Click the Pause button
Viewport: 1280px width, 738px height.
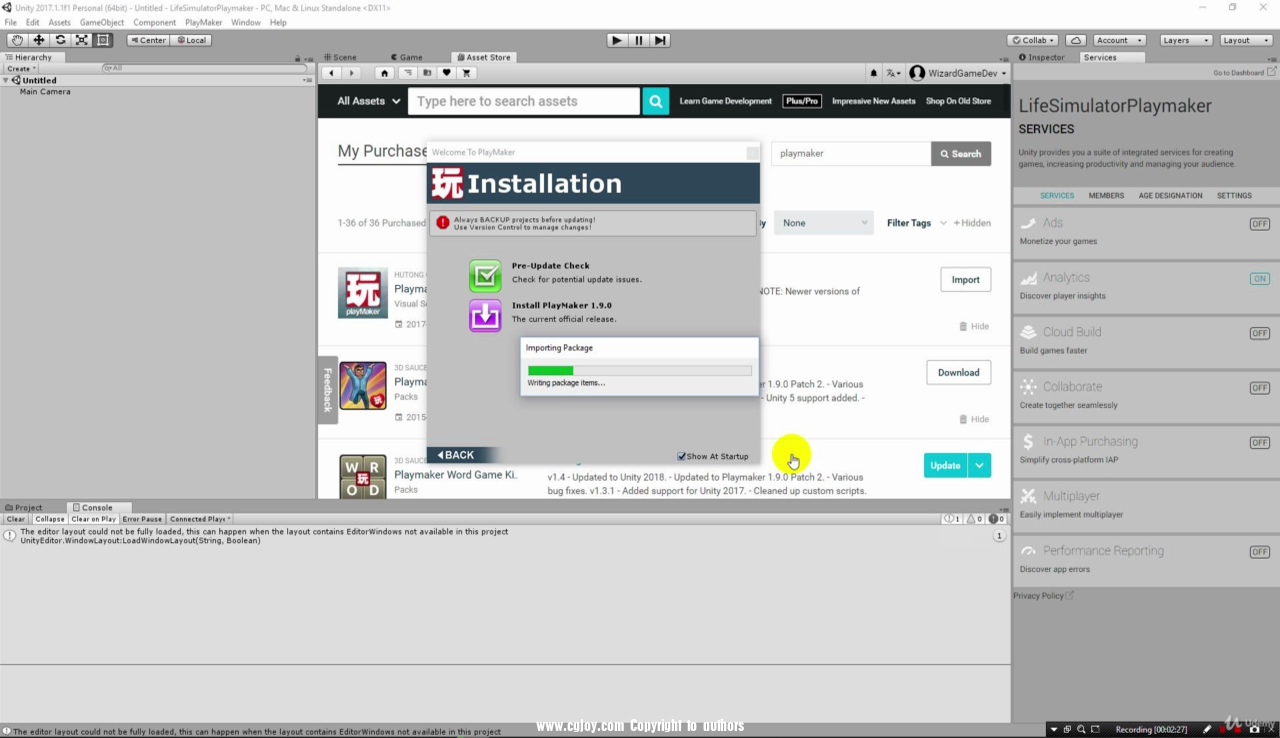pyautogui.click(x=639, y=40)
